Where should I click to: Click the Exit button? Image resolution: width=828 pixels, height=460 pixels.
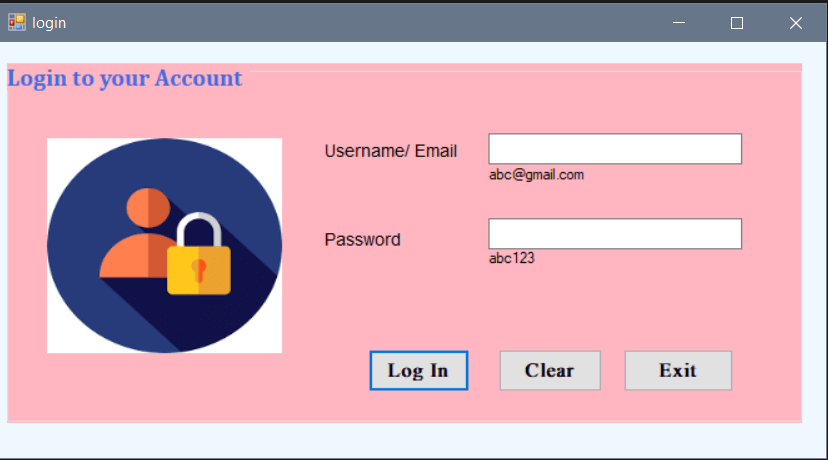click(679, 371)
